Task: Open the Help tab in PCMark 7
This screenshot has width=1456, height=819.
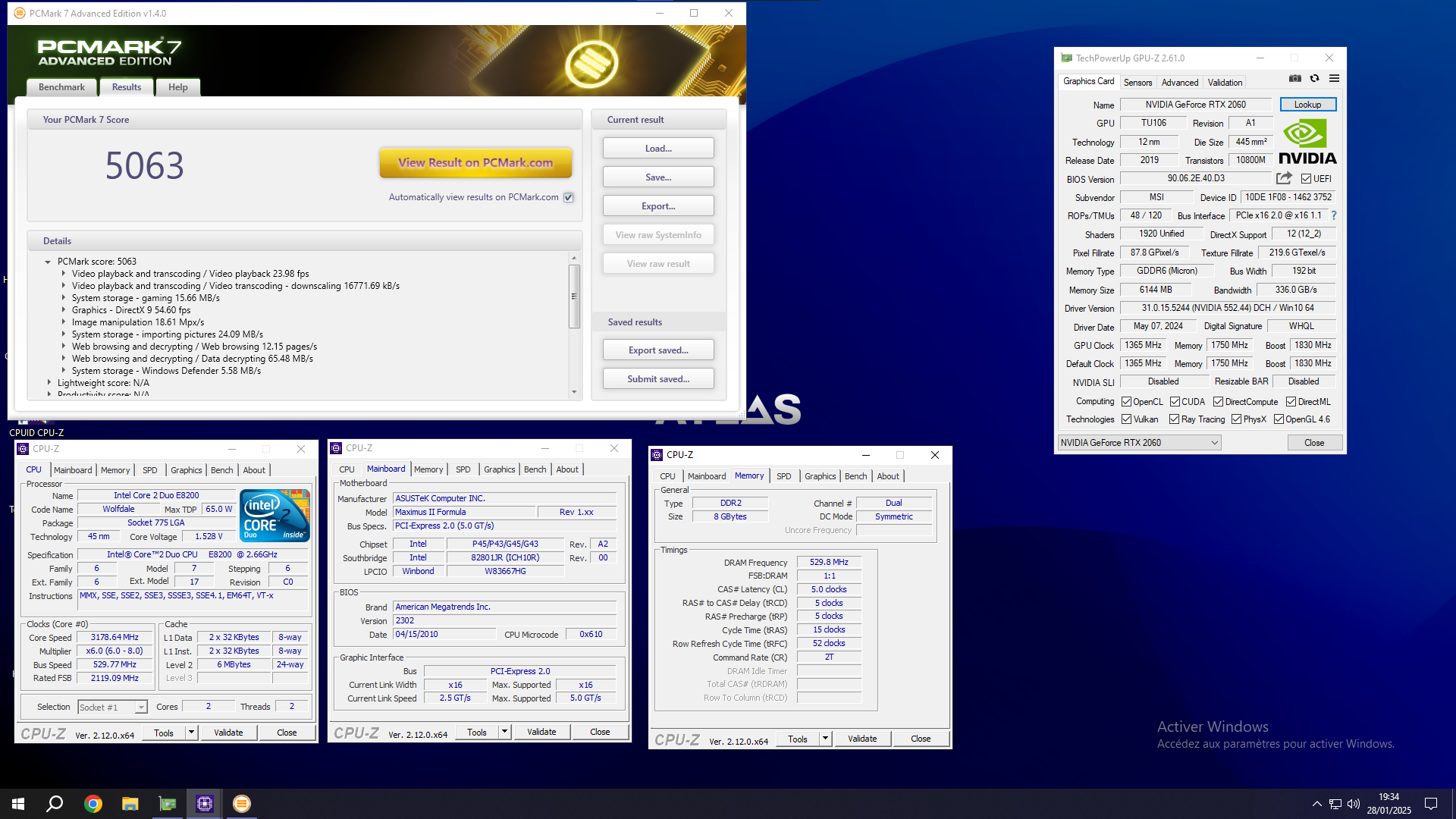Action: tap(177, 87)
